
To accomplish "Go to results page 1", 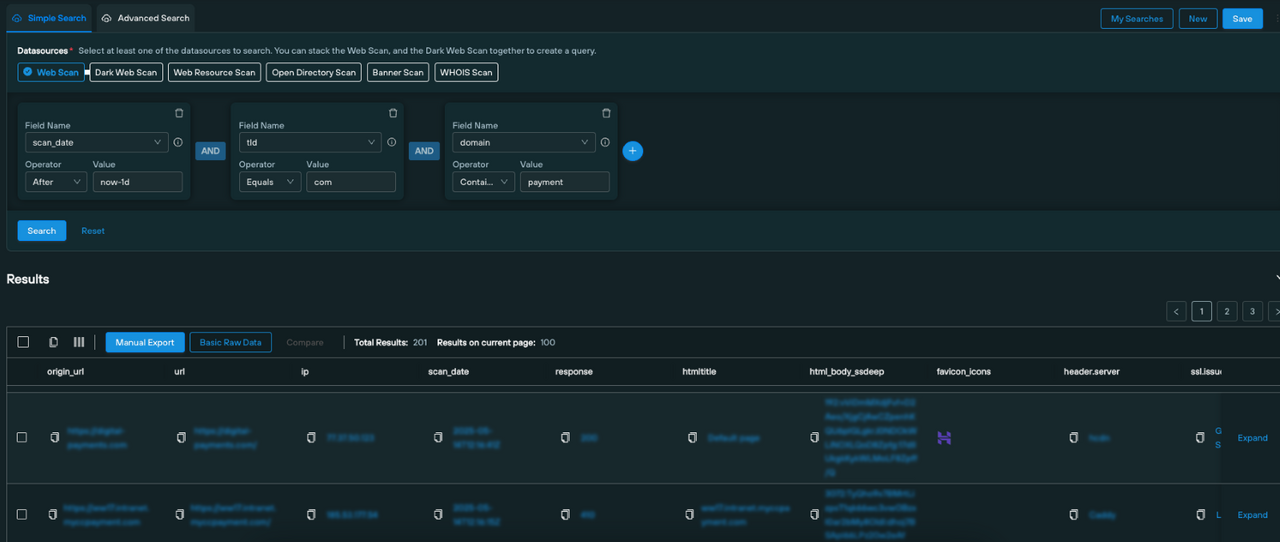I will [x=1201, y=311].
